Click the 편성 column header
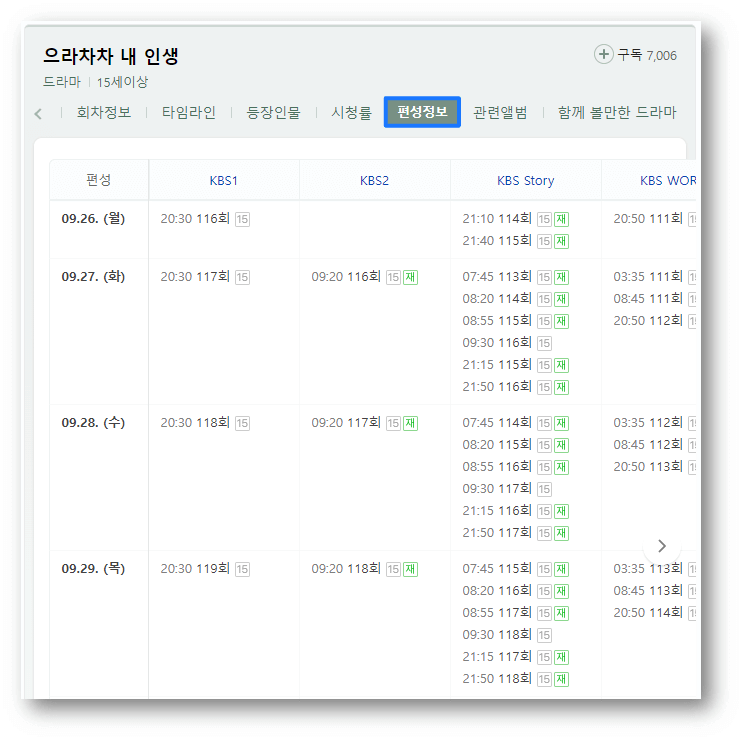The height and width of the screenshot is (741, 743). (x=99, y=180)
